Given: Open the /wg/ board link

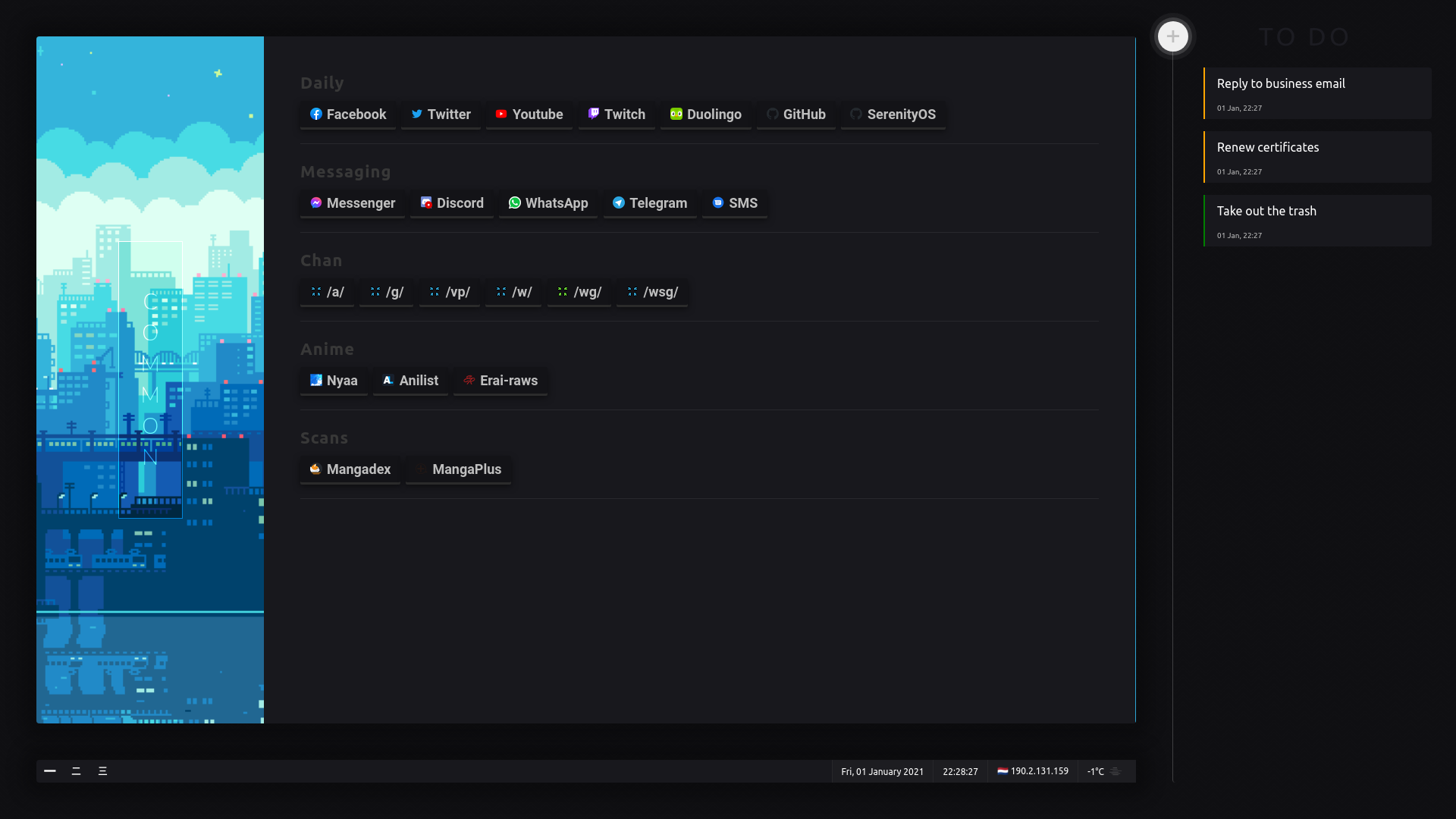Looking at the screenshot, I should [x=579, y=292].
